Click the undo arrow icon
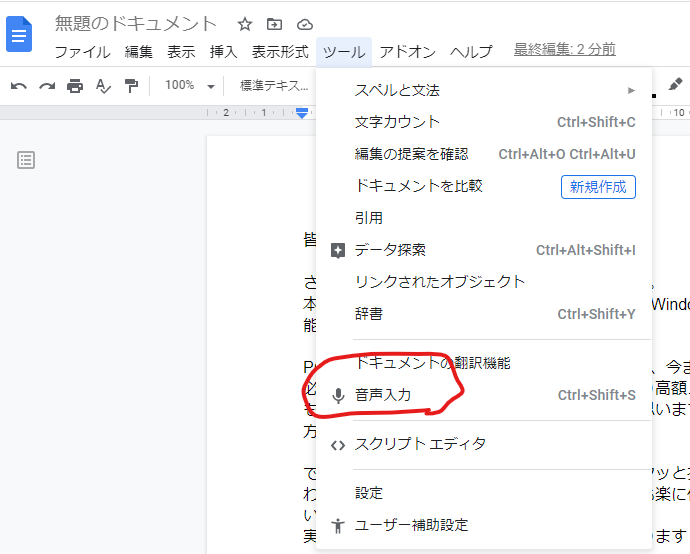 (x=18, y=86)
